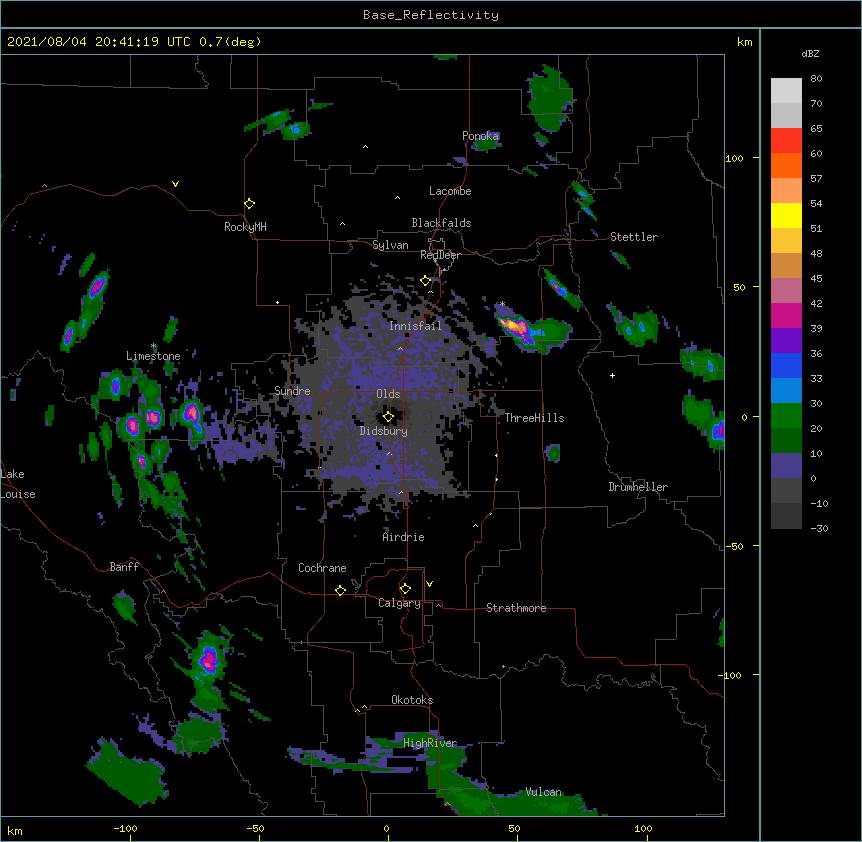Click the Airdrie label
The height and width of the screenshot is (842, 862).
[403, 537]
